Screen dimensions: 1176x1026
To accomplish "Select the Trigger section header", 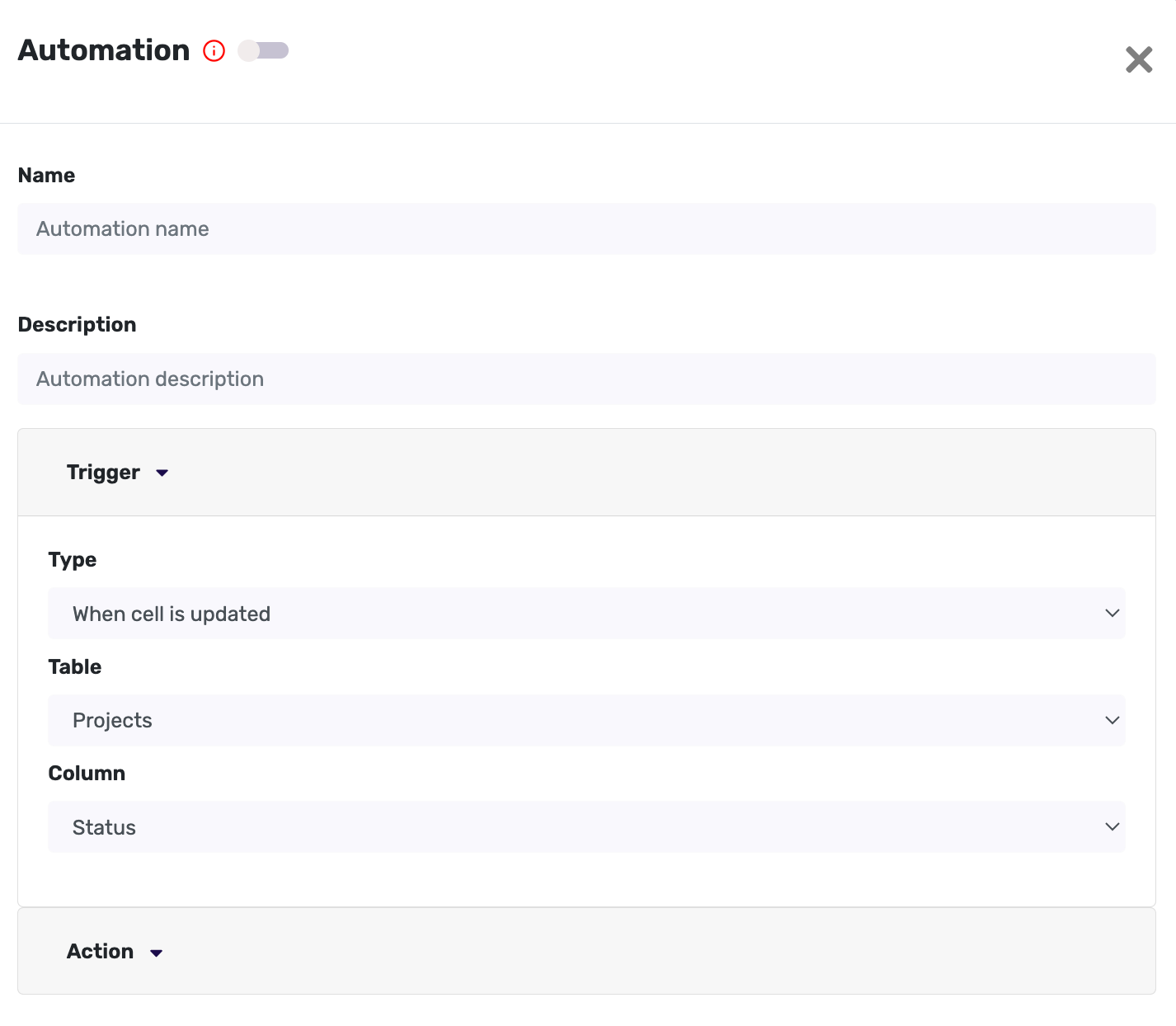I will click(103, 472).
